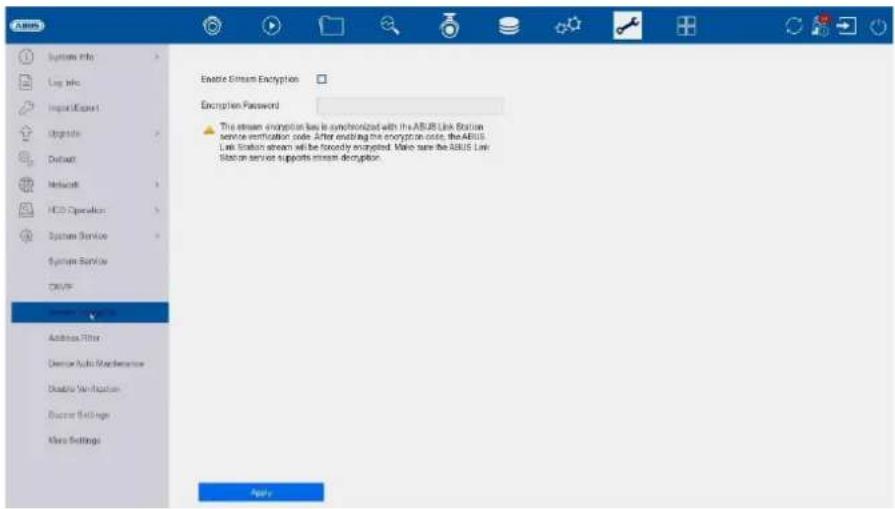Image resolution: width=895 pixels, height=509 pixels.
Task: Open the camera management dome icon
Action: coord(450,26)
